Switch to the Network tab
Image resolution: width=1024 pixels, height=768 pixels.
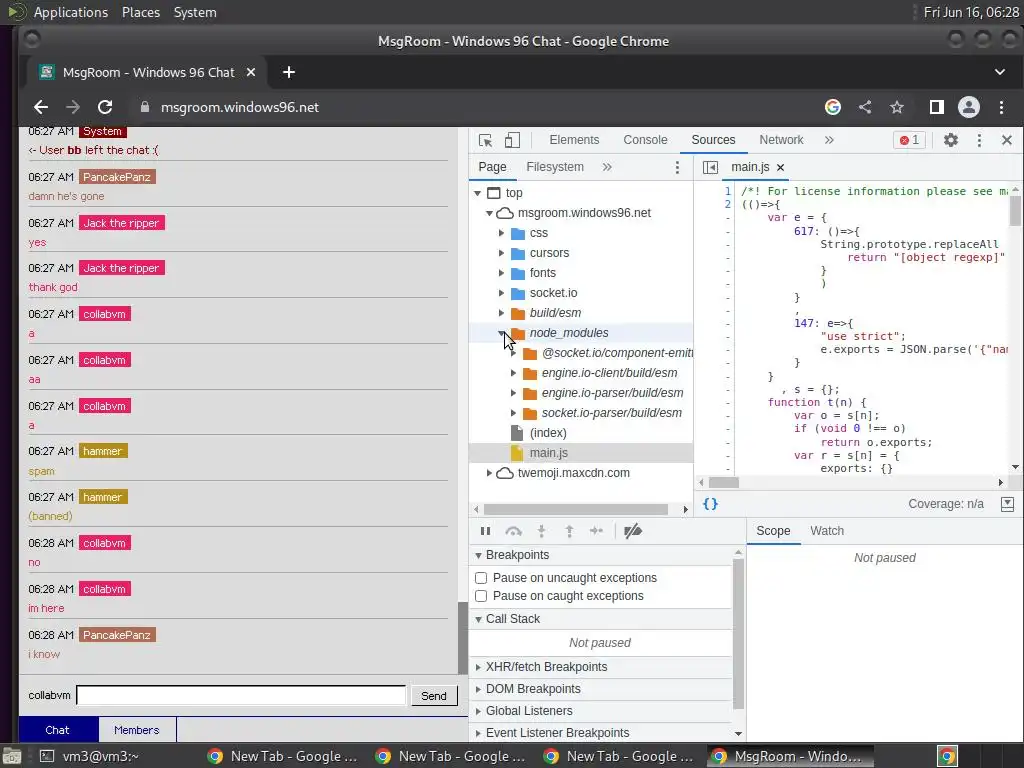tap(781, 140)
